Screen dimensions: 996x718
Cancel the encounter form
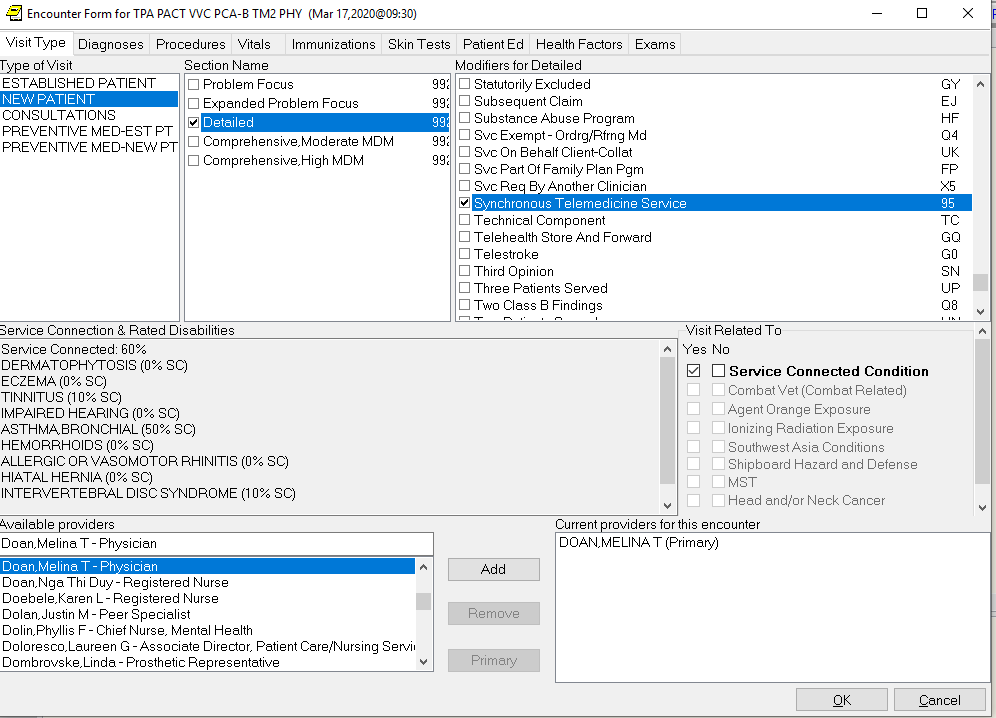point(939,700)
